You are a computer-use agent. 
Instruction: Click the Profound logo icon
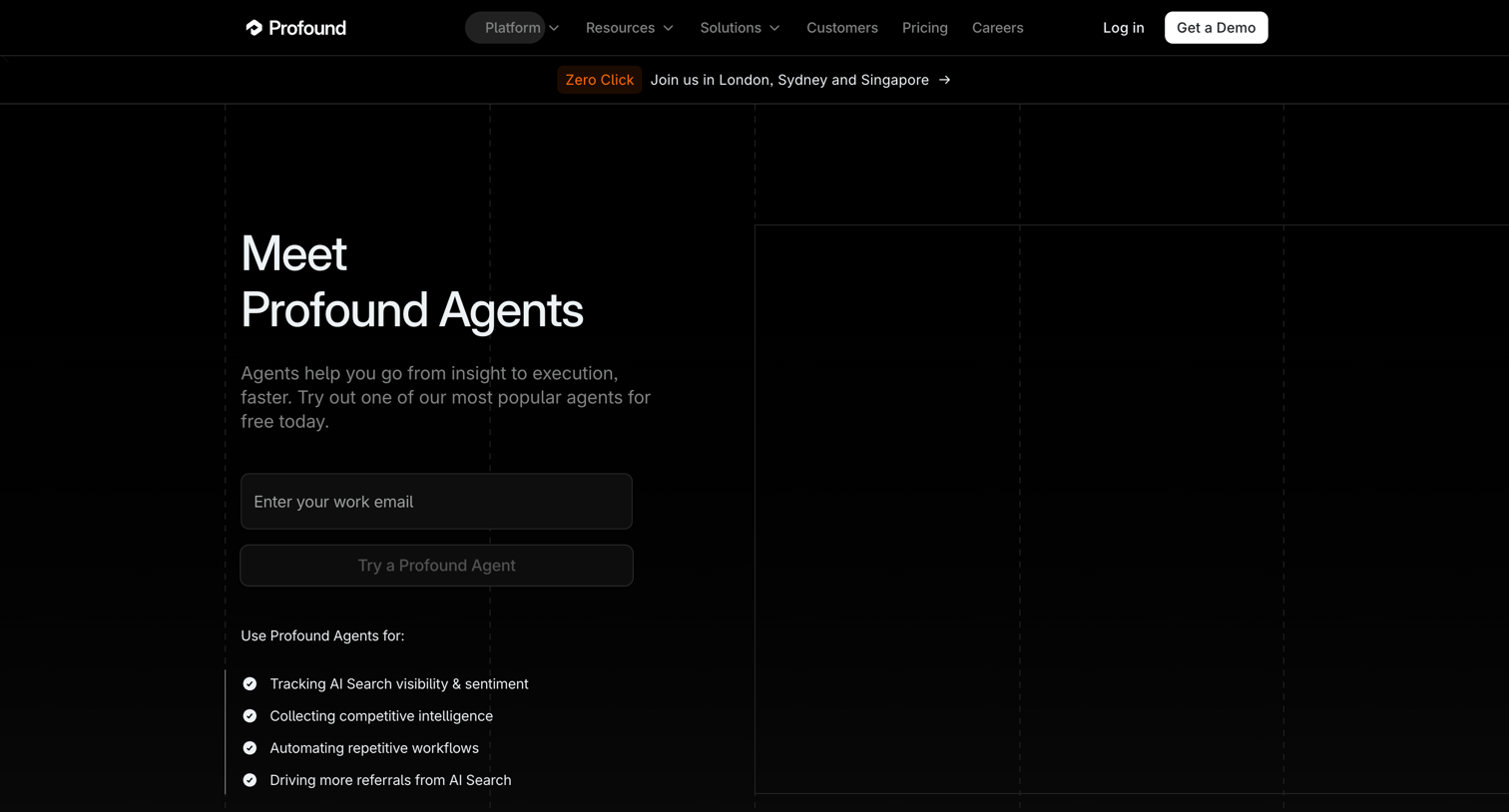coord(254,28)
